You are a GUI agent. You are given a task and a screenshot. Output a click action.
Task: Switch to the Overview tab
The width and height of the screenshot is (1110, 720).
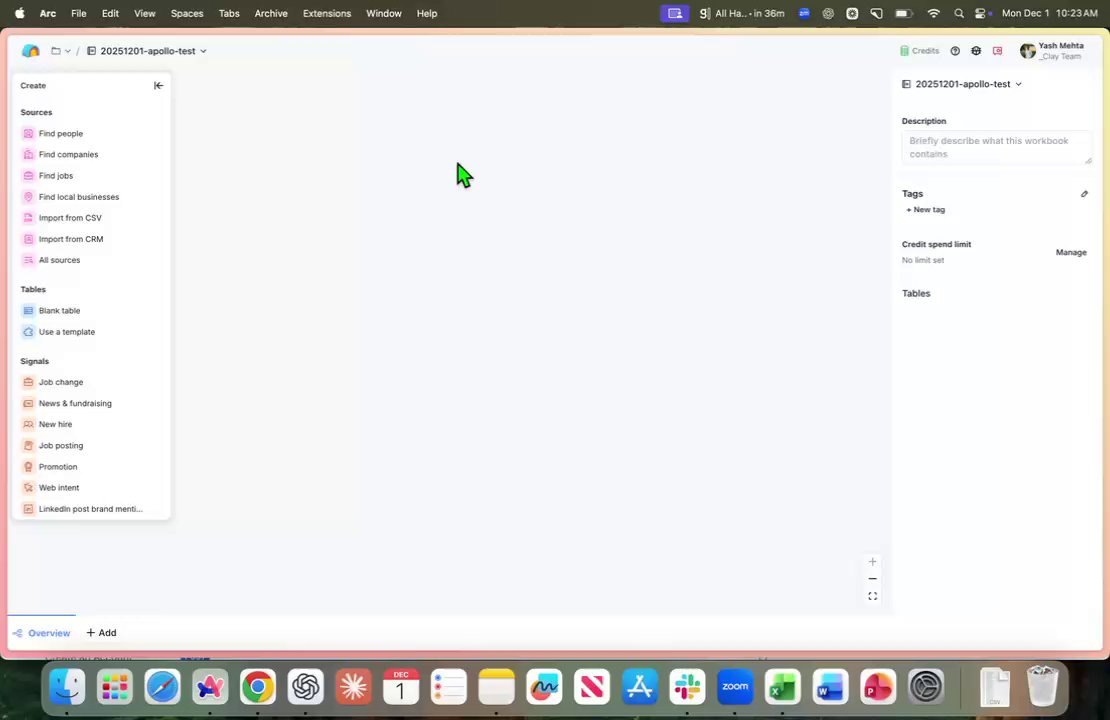coord(42,633)
